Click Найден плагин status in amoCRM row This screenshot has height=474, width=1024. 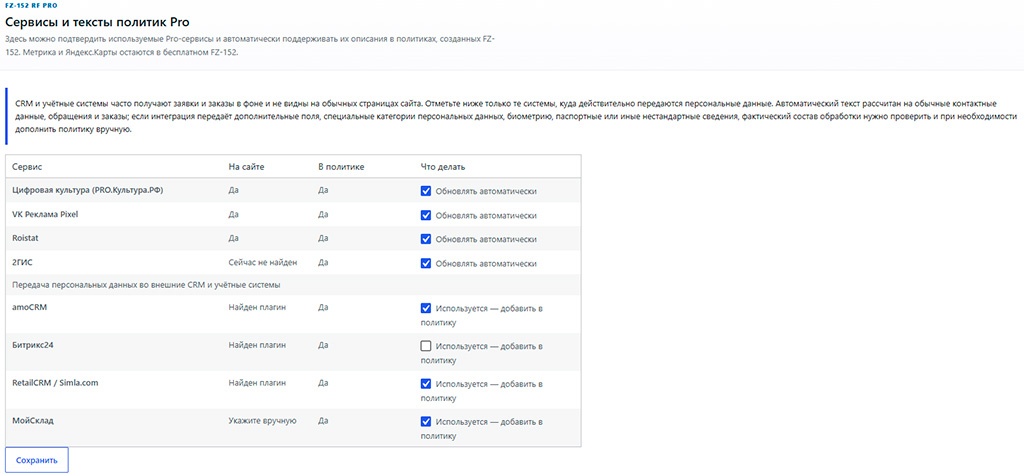pyautogui.click(x=257, y=308)
